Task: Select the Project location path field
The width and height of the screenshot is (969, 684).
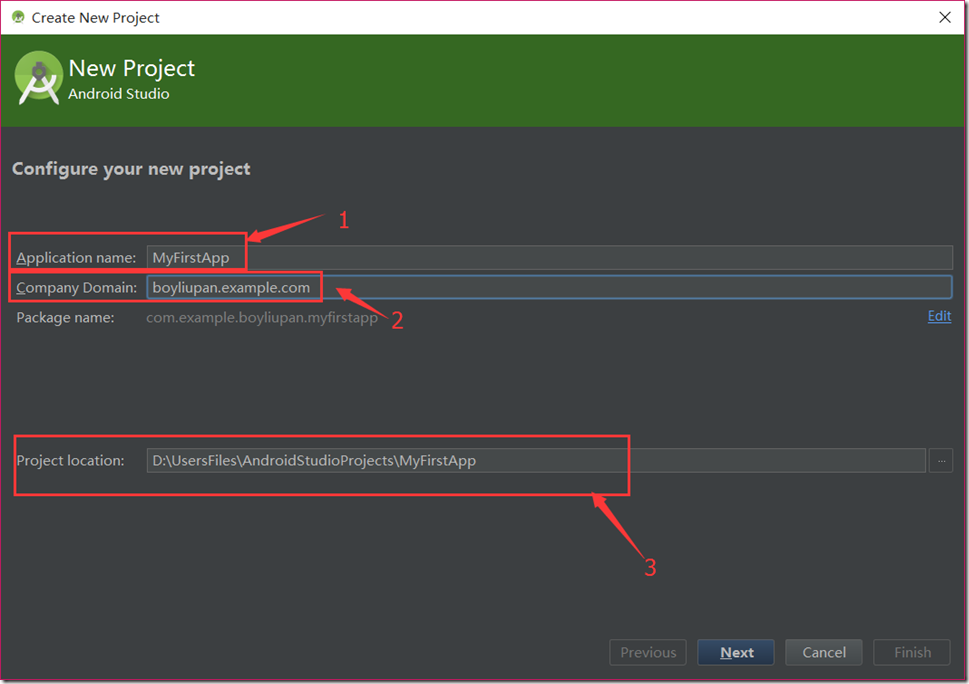Action: point(535,460)
